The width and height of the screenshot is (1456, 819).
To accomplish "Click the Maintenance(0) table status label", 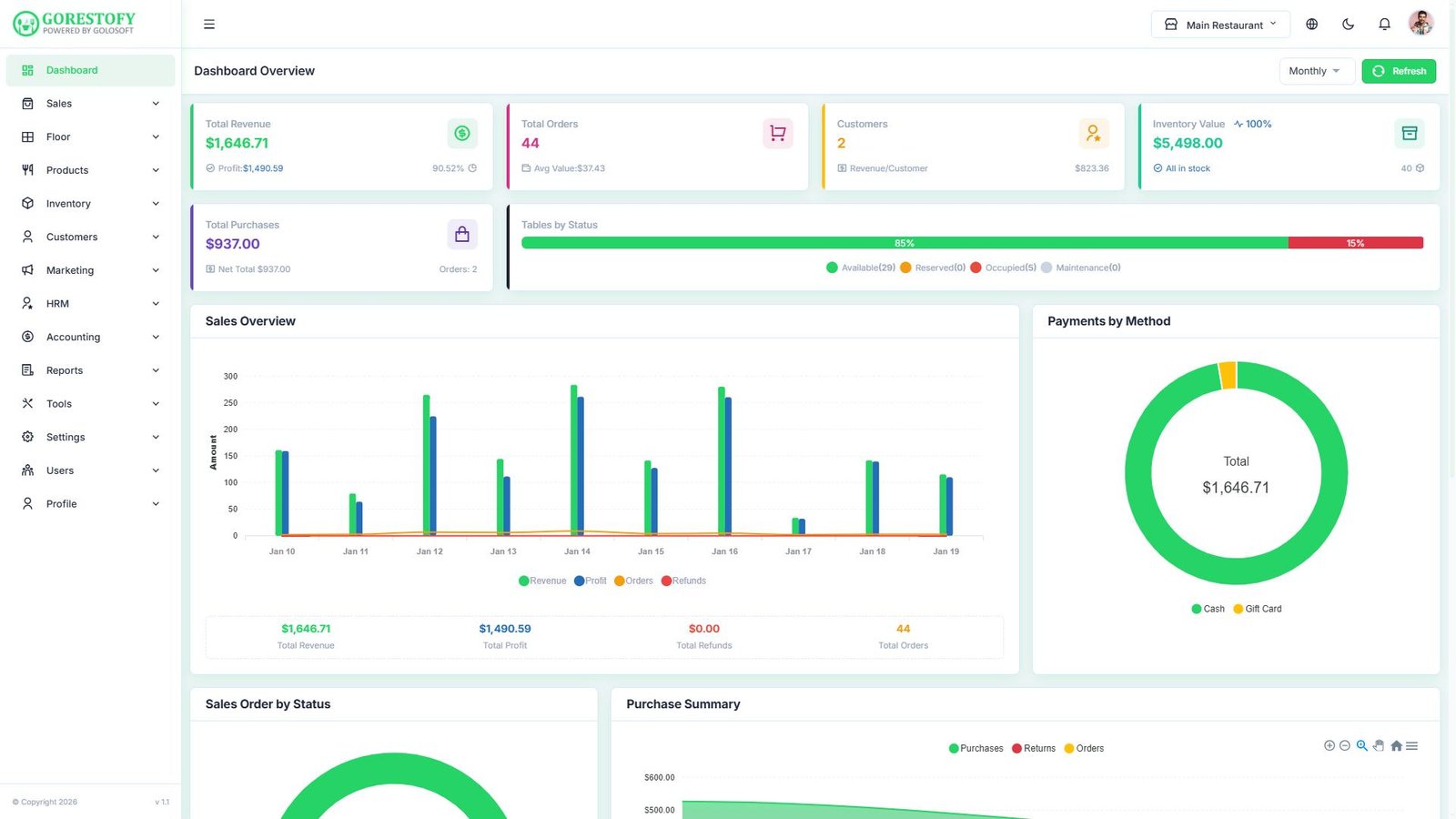I will click(x=1088, y=268).
